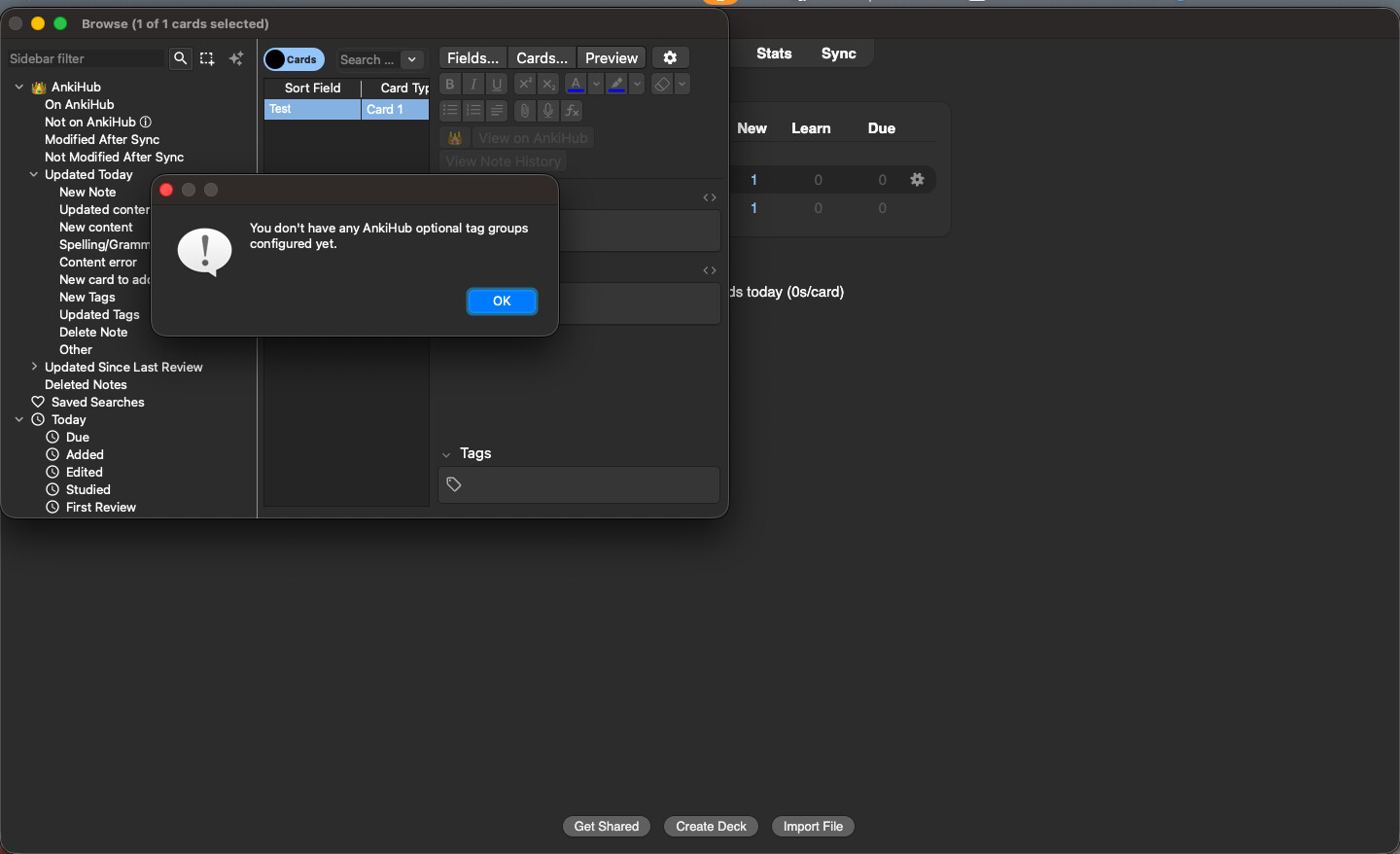Click the Preview button
Image resolution: width=1400 pixels, height=854 pixels.
pyautogui.click(x=612, y=58)
